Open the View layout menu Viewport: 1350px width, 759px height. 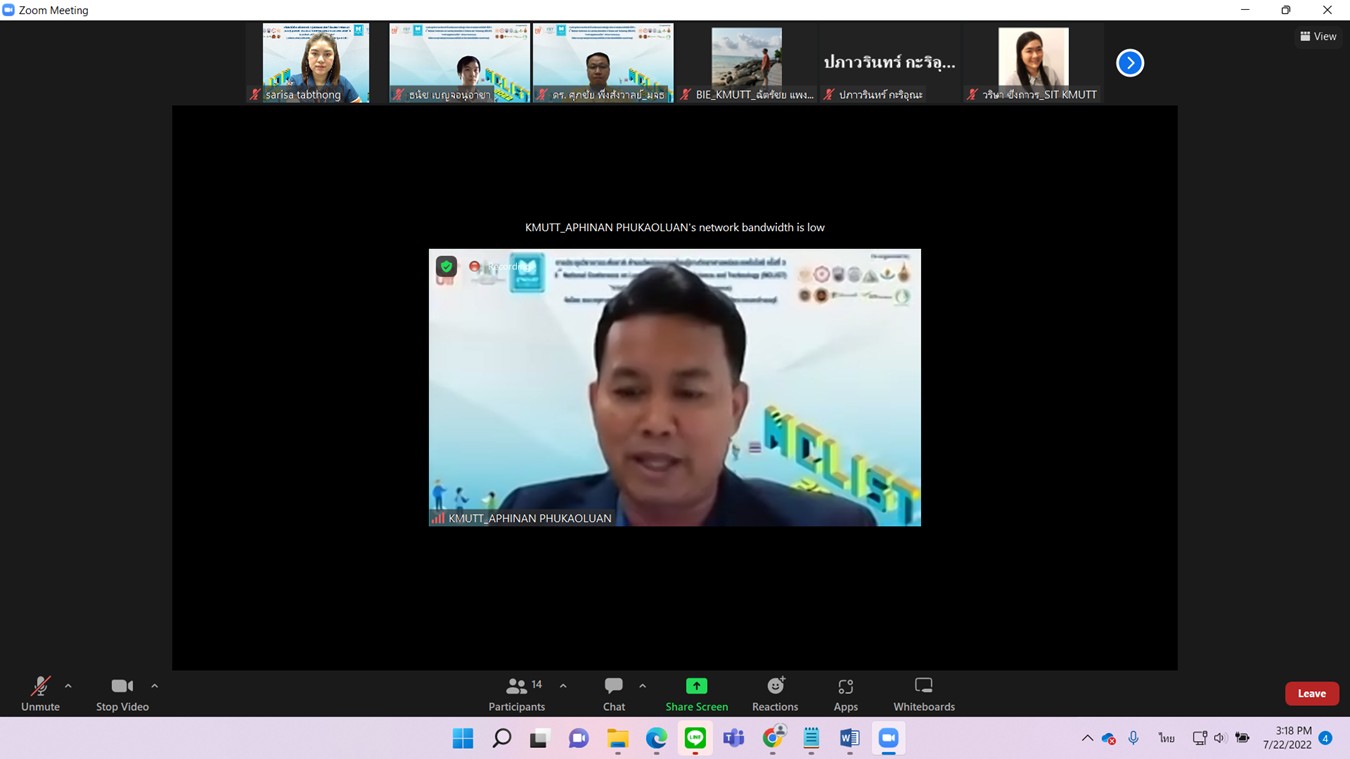click(x=1318, y=36)
